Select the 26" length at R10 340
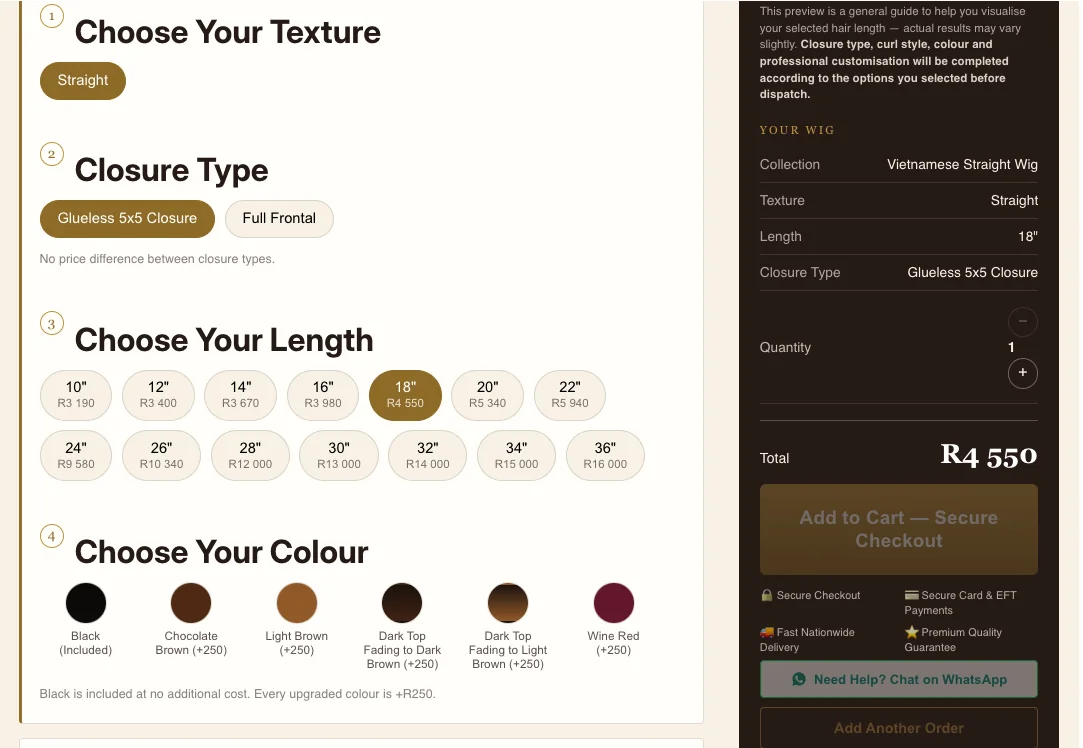Viewport: 1083px width, 748px height. click(x=162, y=456)
